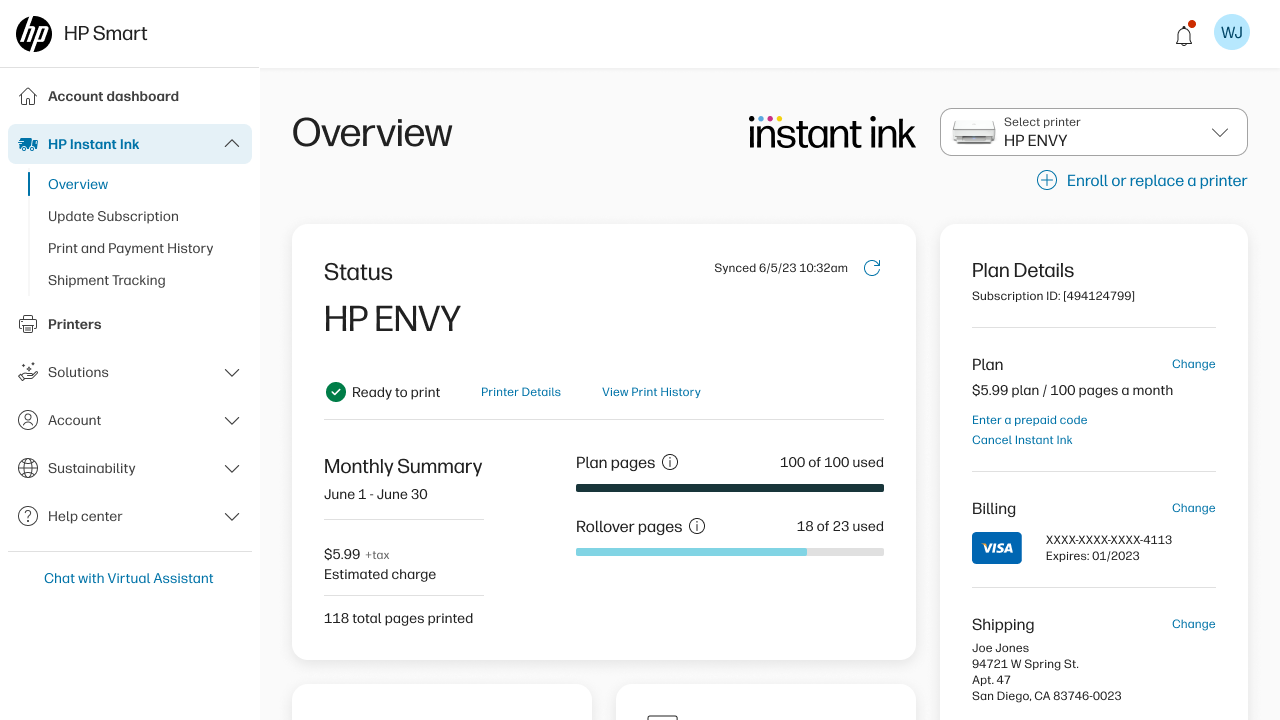Screen dimensions: 1280x720
Task: Click Cancel Instant Ink
Action: [x=1022, y=440]
